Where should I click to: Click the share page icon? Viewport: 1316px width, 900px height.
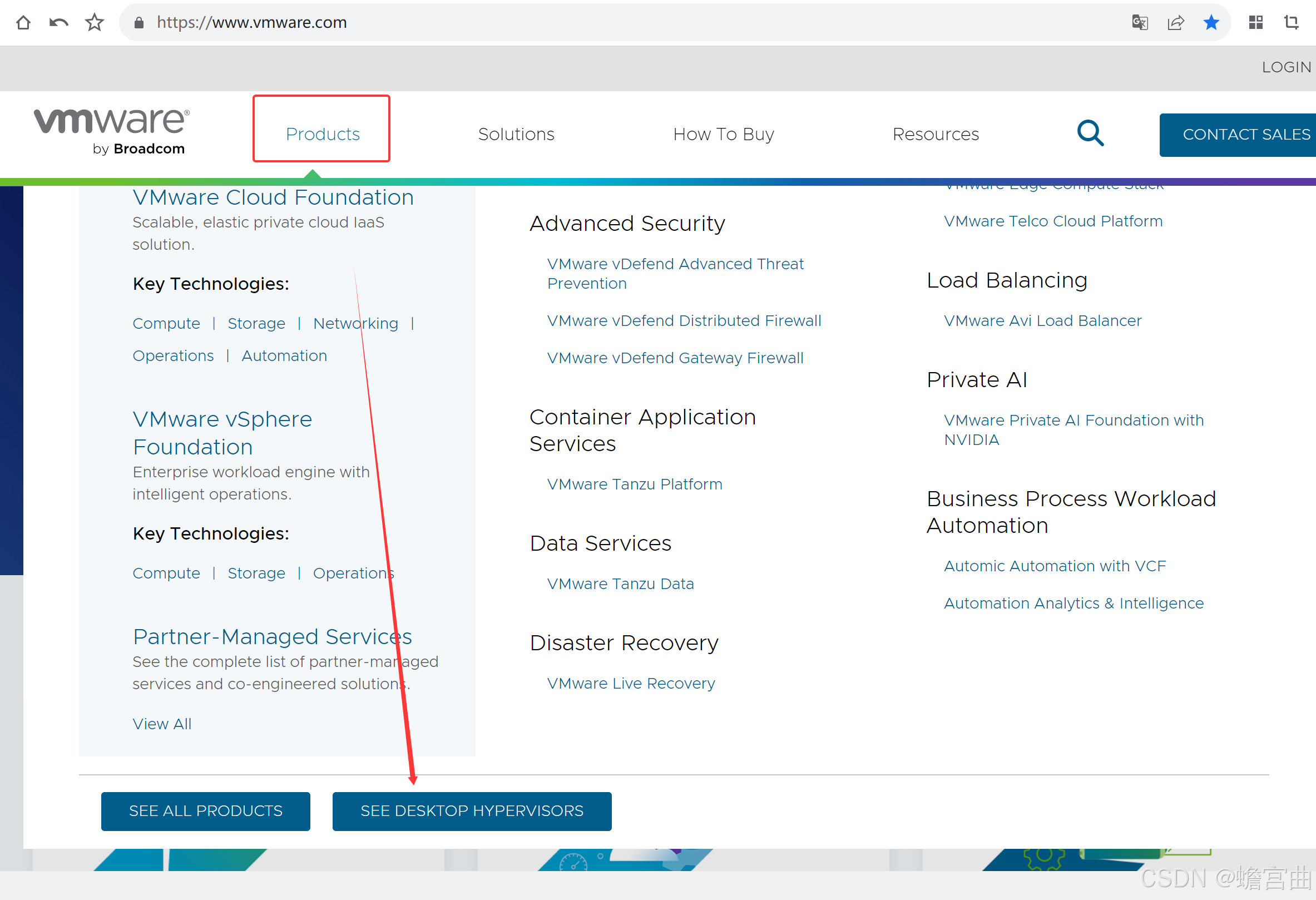[1176, 23]
